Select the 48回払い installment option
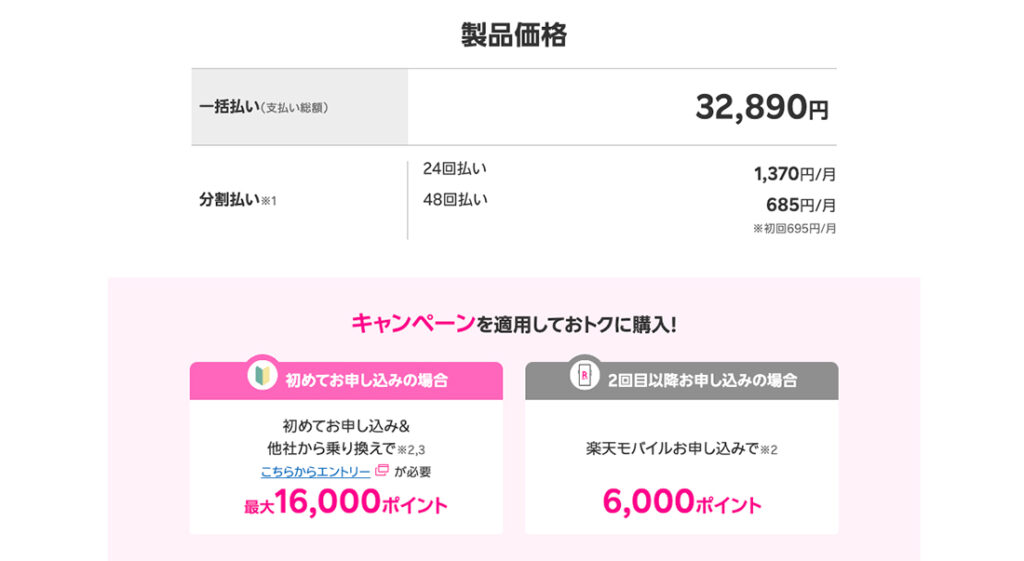Image resolution: width=1024 pixels, height=561 pixels. (x=455, y=199)
